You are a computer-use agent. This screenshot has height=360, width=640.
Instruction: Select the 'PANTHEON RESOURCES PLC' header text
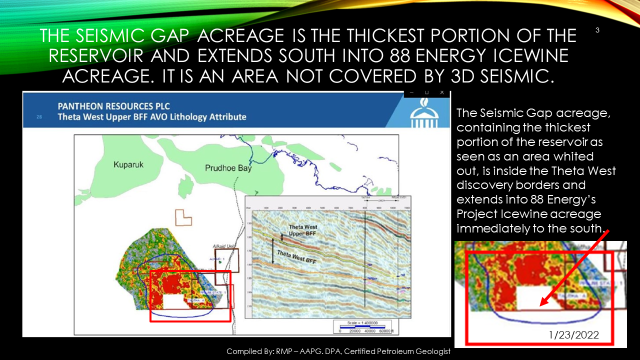113,106
